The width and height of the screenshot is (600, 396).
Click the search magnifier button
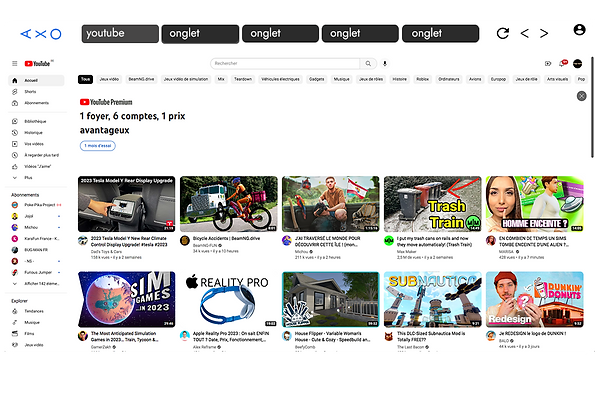tap(368, 64)
